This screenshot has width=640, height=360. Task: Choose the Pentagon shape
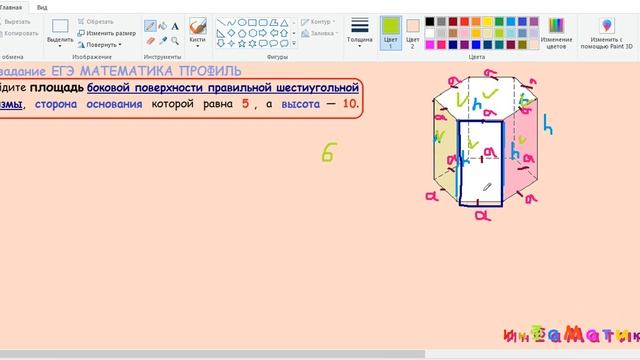242,33
